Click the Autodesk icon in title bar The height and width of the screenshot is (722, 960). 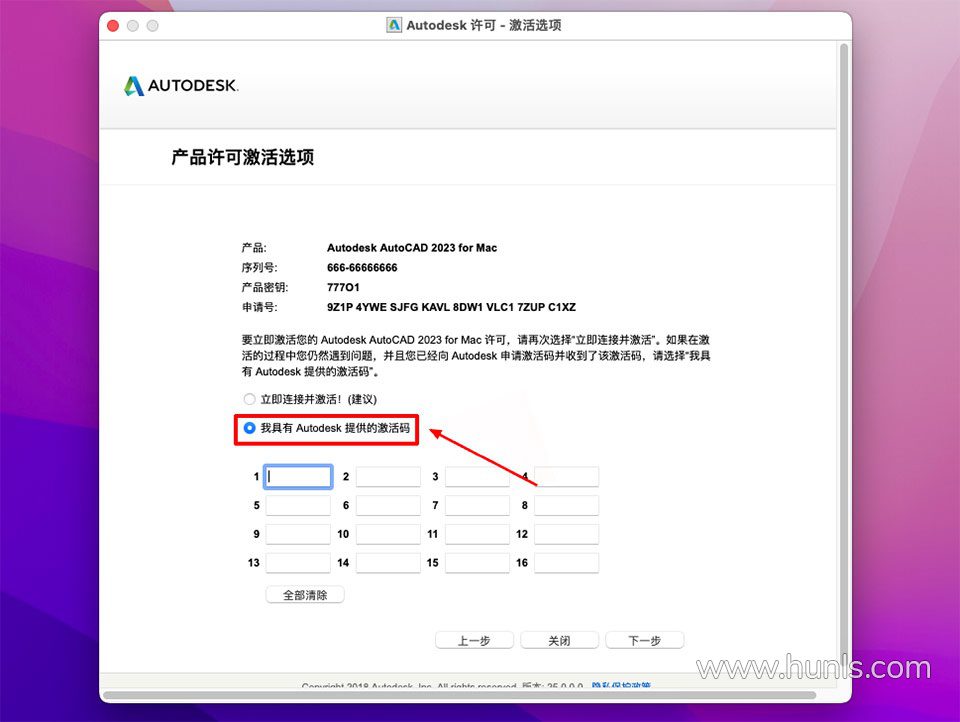pos(394,25)
